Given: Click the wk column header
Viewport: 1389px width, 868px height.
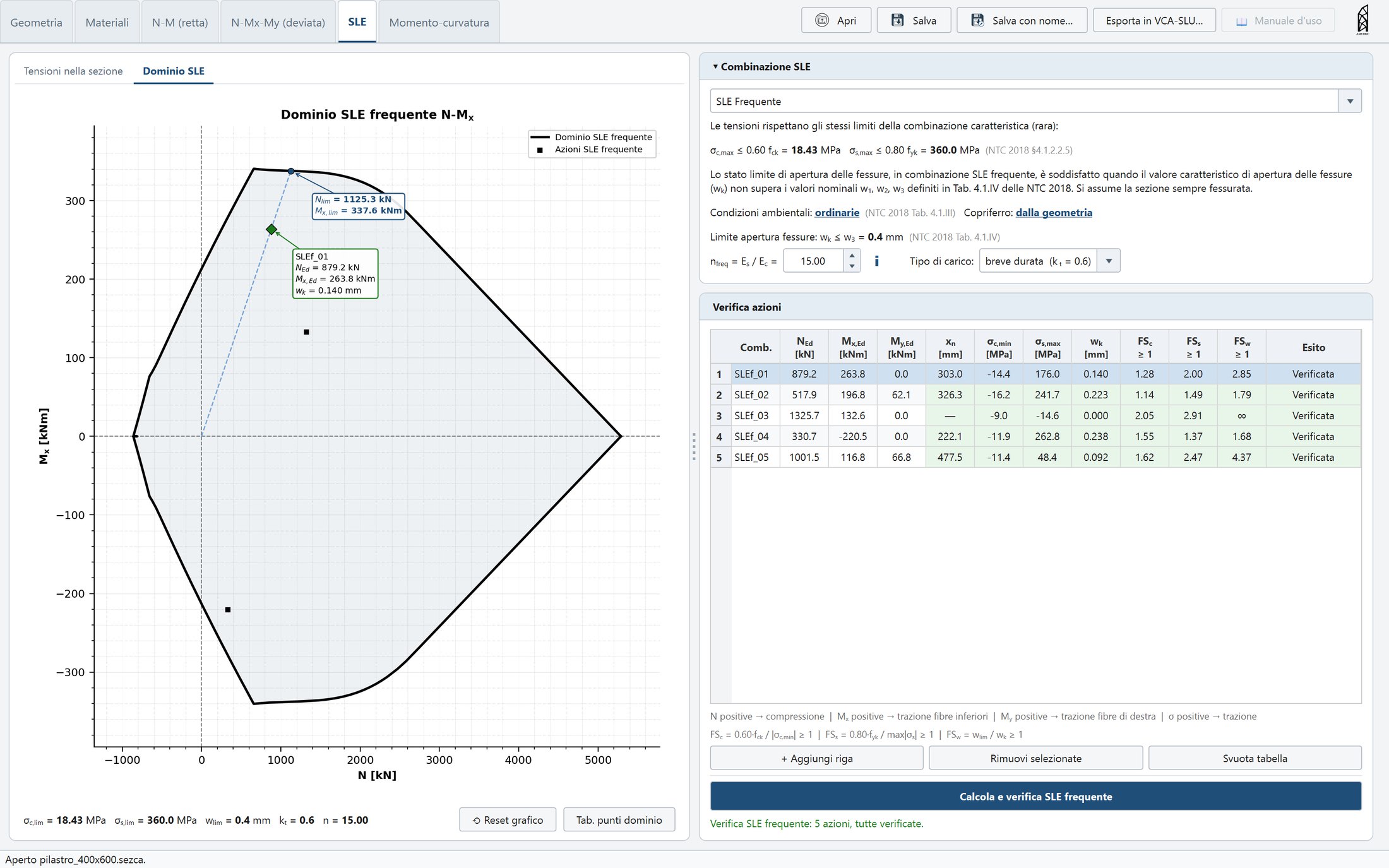Looking at the screenshot, I should pos(1096,347).
